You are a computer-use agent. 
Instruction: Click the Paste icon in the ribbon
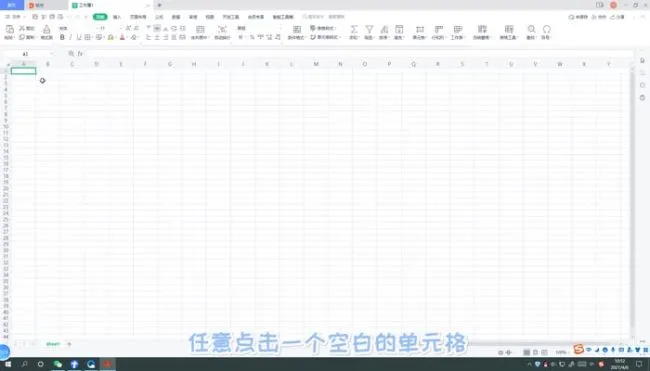pos(9,29)
